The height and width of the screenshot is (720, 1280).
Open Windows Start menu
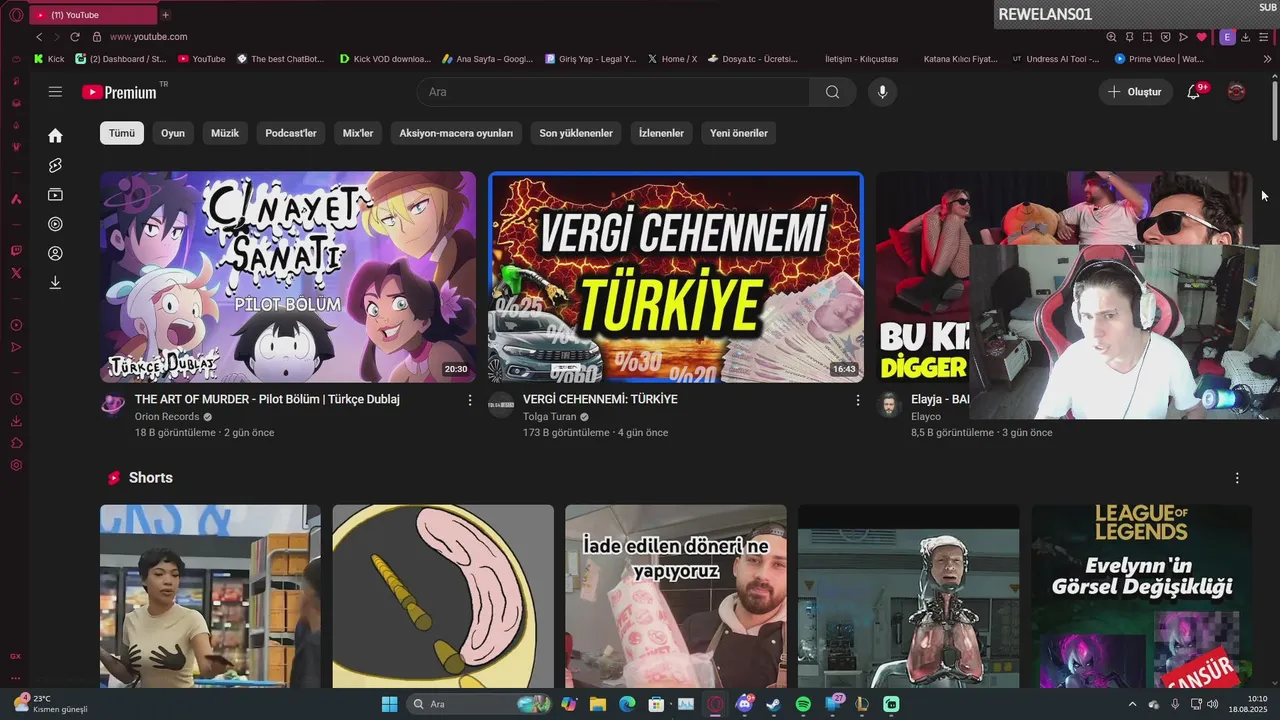tap(389, 704)
